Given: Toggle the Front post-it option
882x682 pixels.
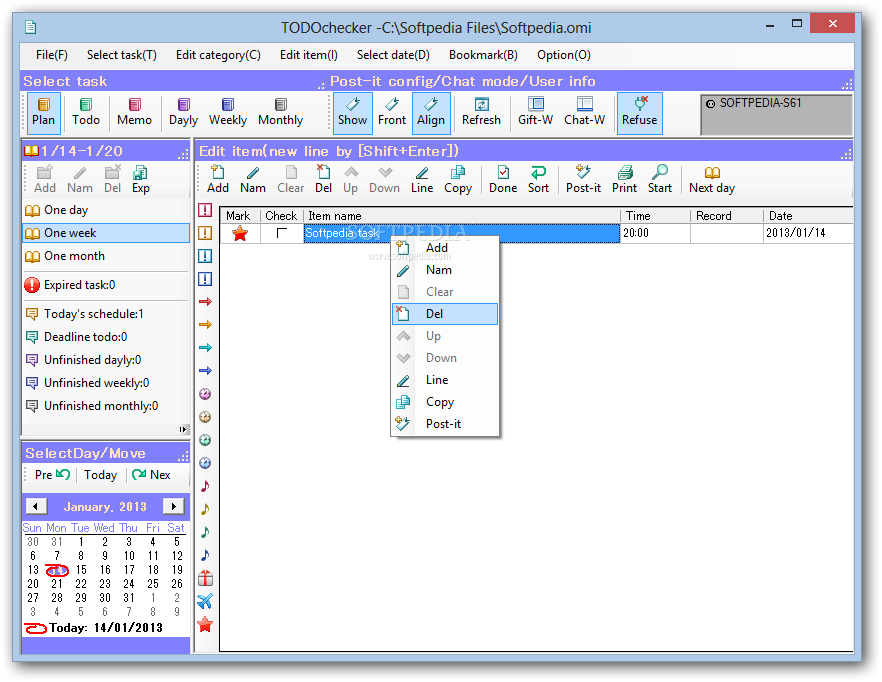Looking at the screenshot, I should 392,113.
